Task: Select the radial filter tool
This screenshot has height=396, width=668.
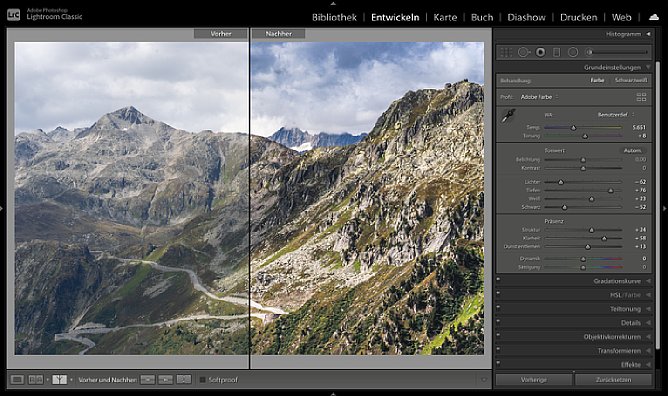Action: (573, 52)
